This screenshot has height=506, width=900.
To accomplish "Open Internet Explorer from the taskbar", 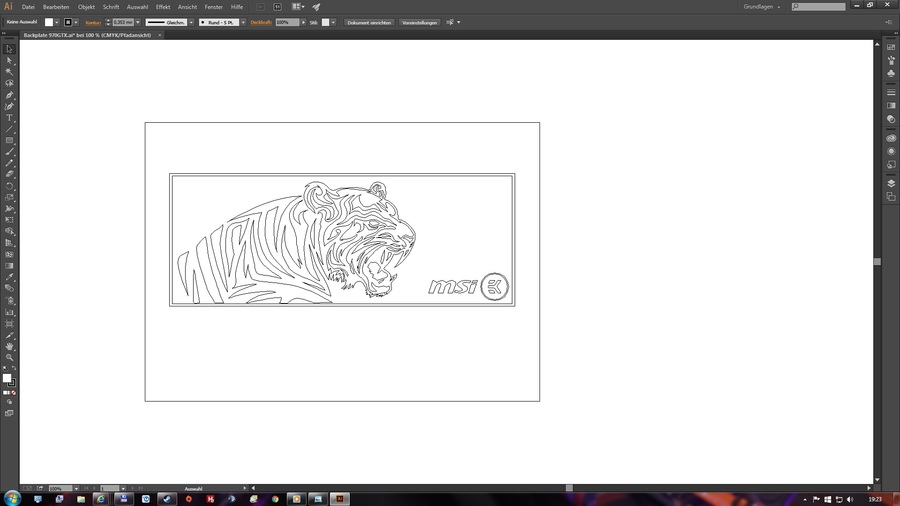I will (100, 499).
